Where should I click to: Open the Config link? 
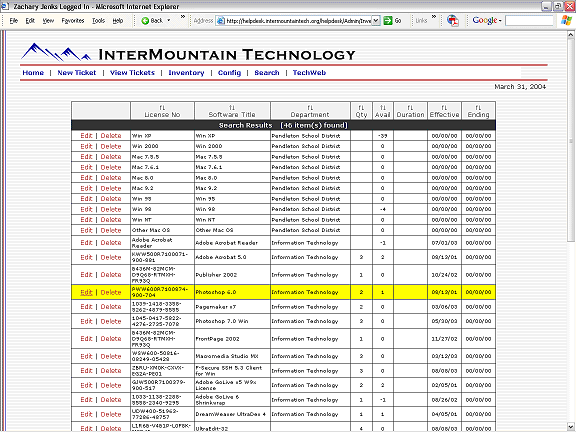click(x=229, y=73)
